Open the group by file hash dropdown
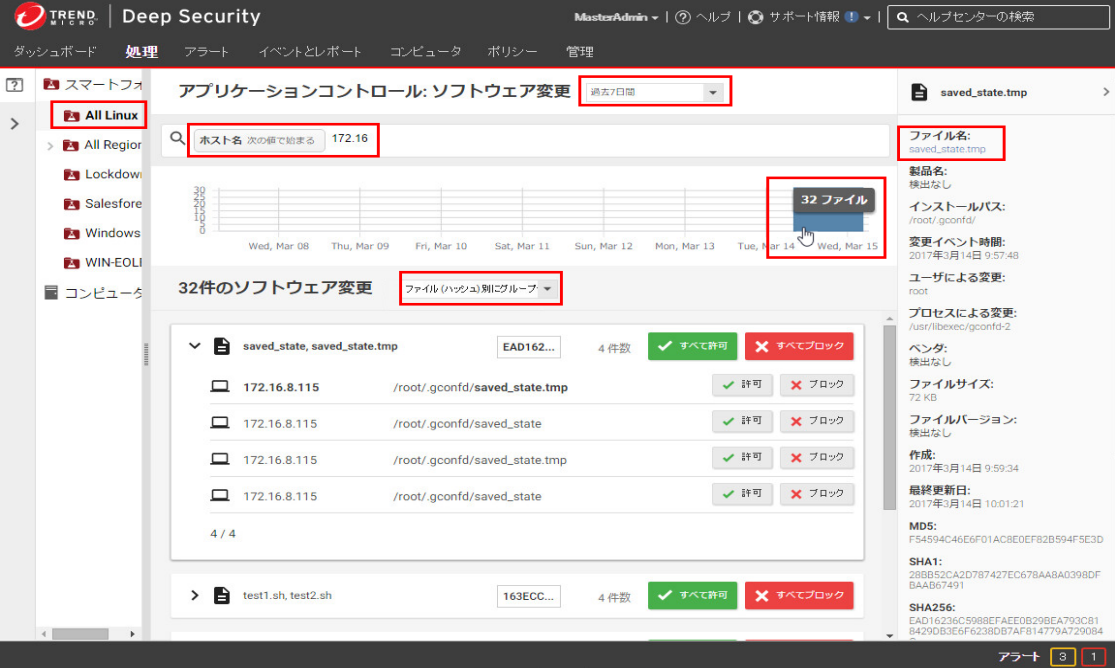 (479, 289)
